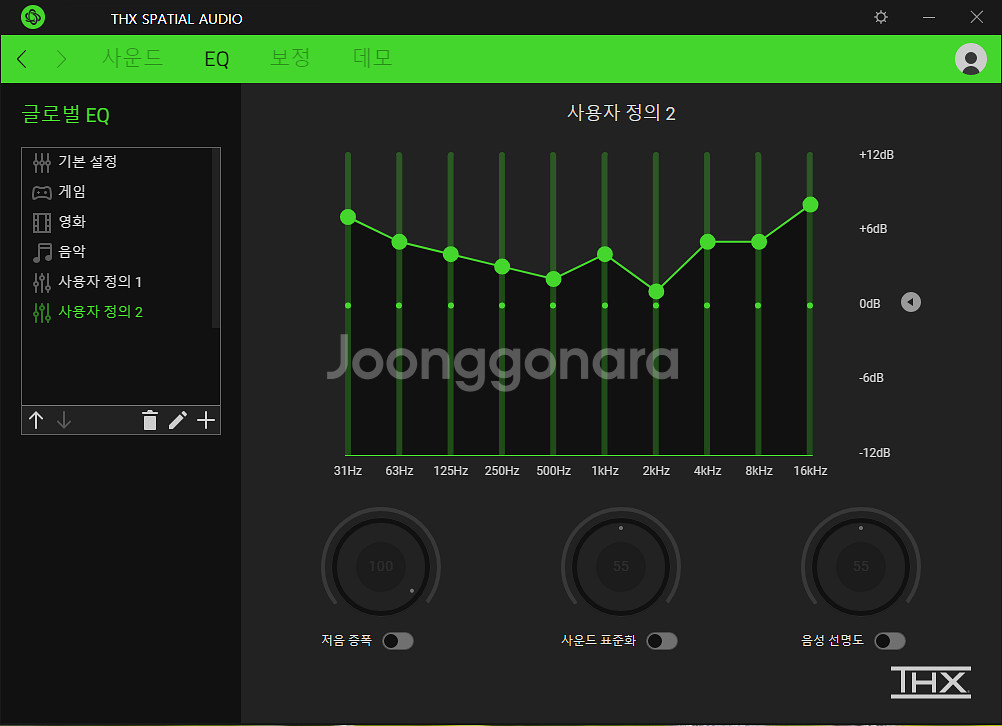The image size is (1002, 726).
Task: Click the 16kHz EQ slider handle
Action: [810, 205]
